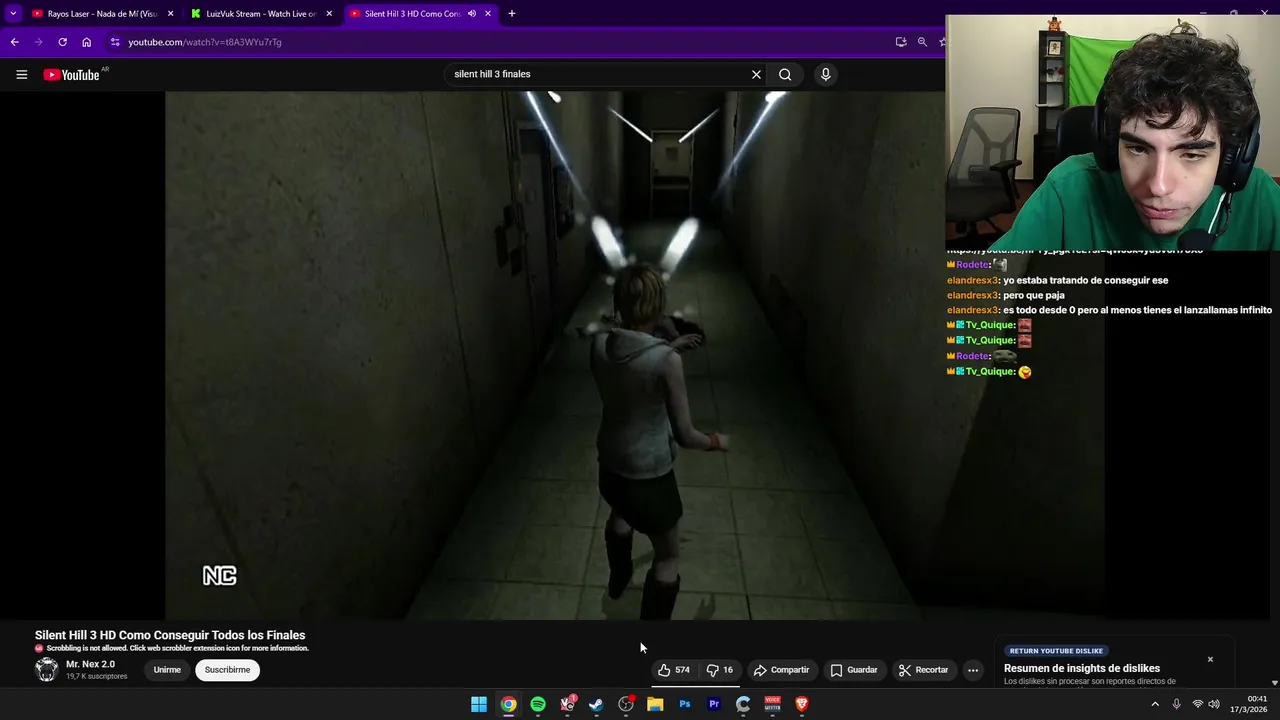
Task: Like the video with 574 likes
Action: (x=673, y=670)
